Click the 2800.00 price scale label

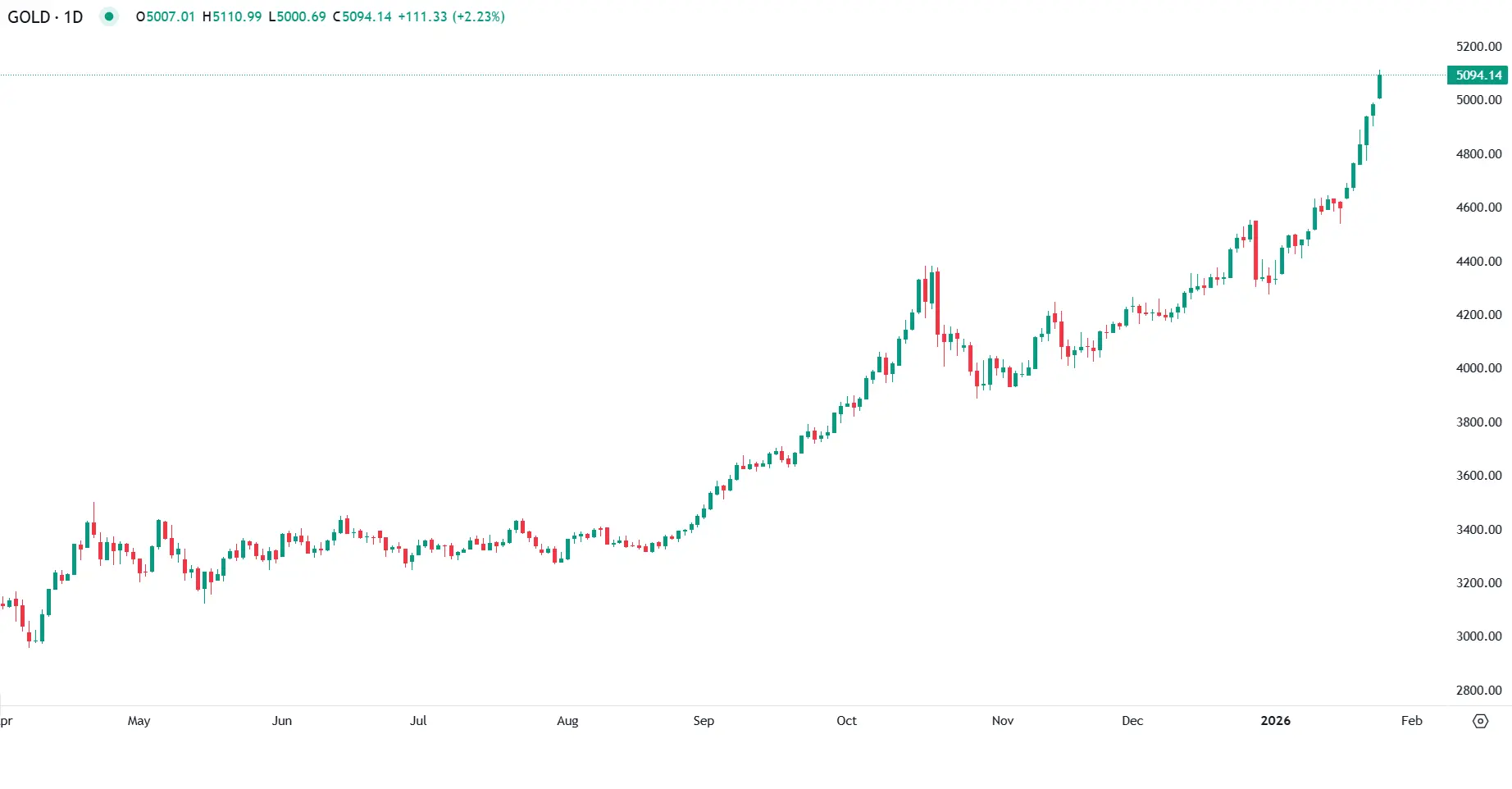[1478, 691]
